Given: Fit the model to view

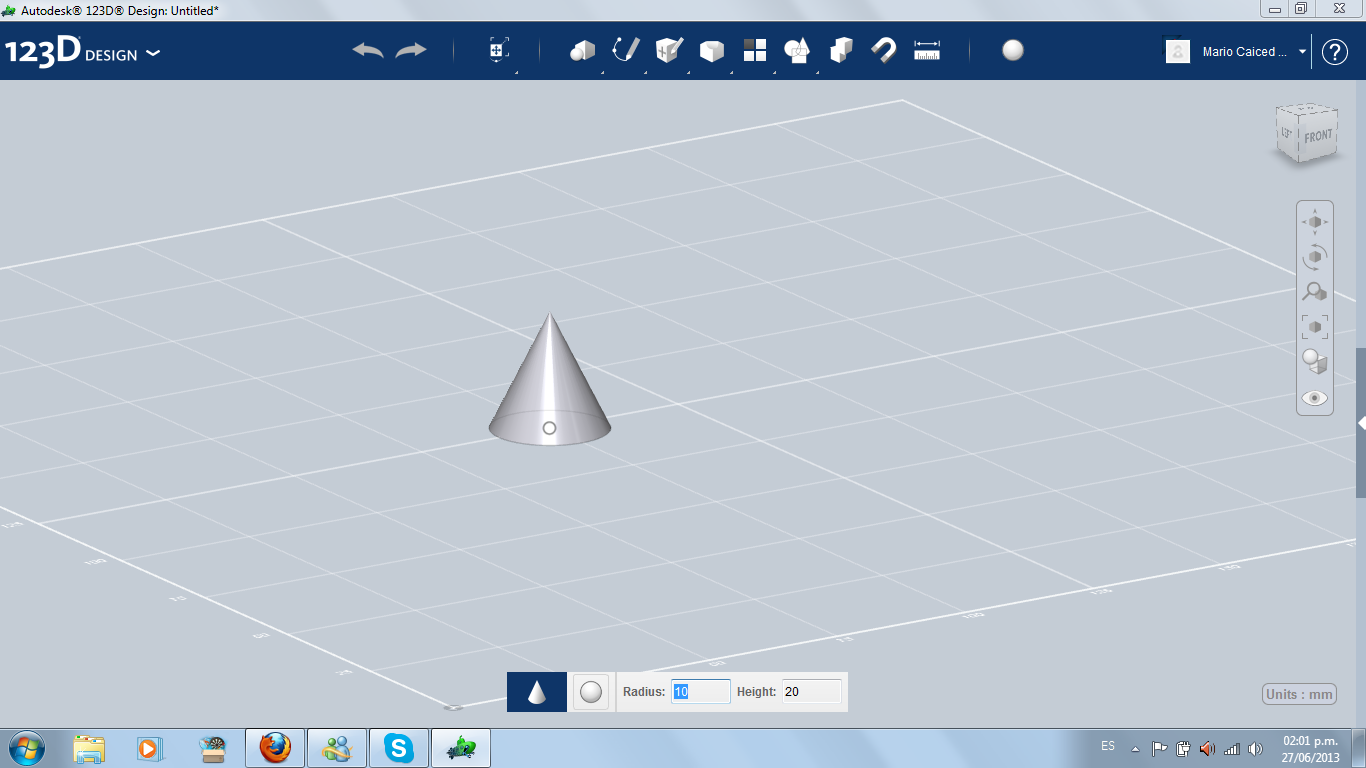Looking at the screenshot, I should [1315, 326].
